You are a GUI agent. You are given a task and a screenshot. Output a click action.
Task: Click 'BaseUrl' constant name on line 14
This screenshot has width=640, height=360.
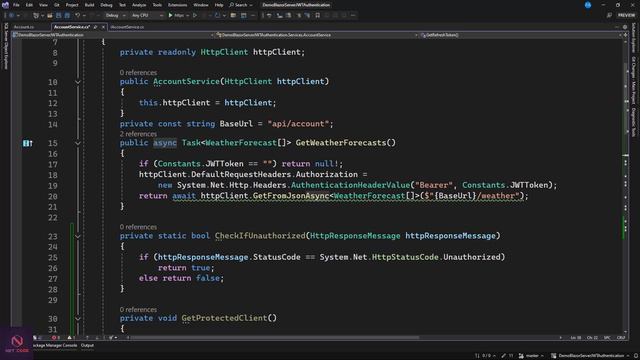point(236,124)
